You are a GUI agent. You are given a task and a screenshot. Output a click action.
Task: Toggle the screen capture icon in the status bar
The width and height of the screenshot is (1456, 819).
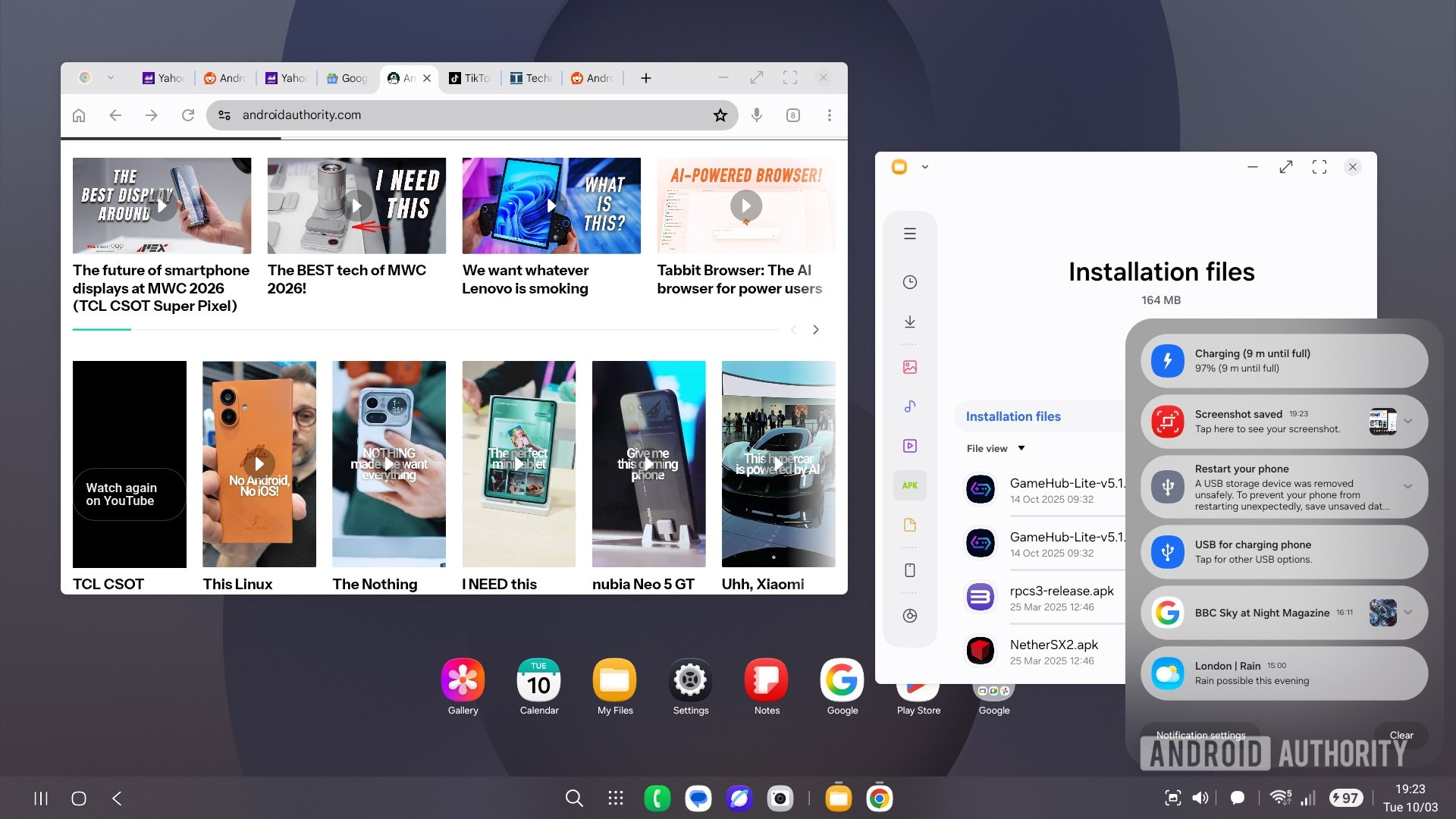[x=1172, y=798]
